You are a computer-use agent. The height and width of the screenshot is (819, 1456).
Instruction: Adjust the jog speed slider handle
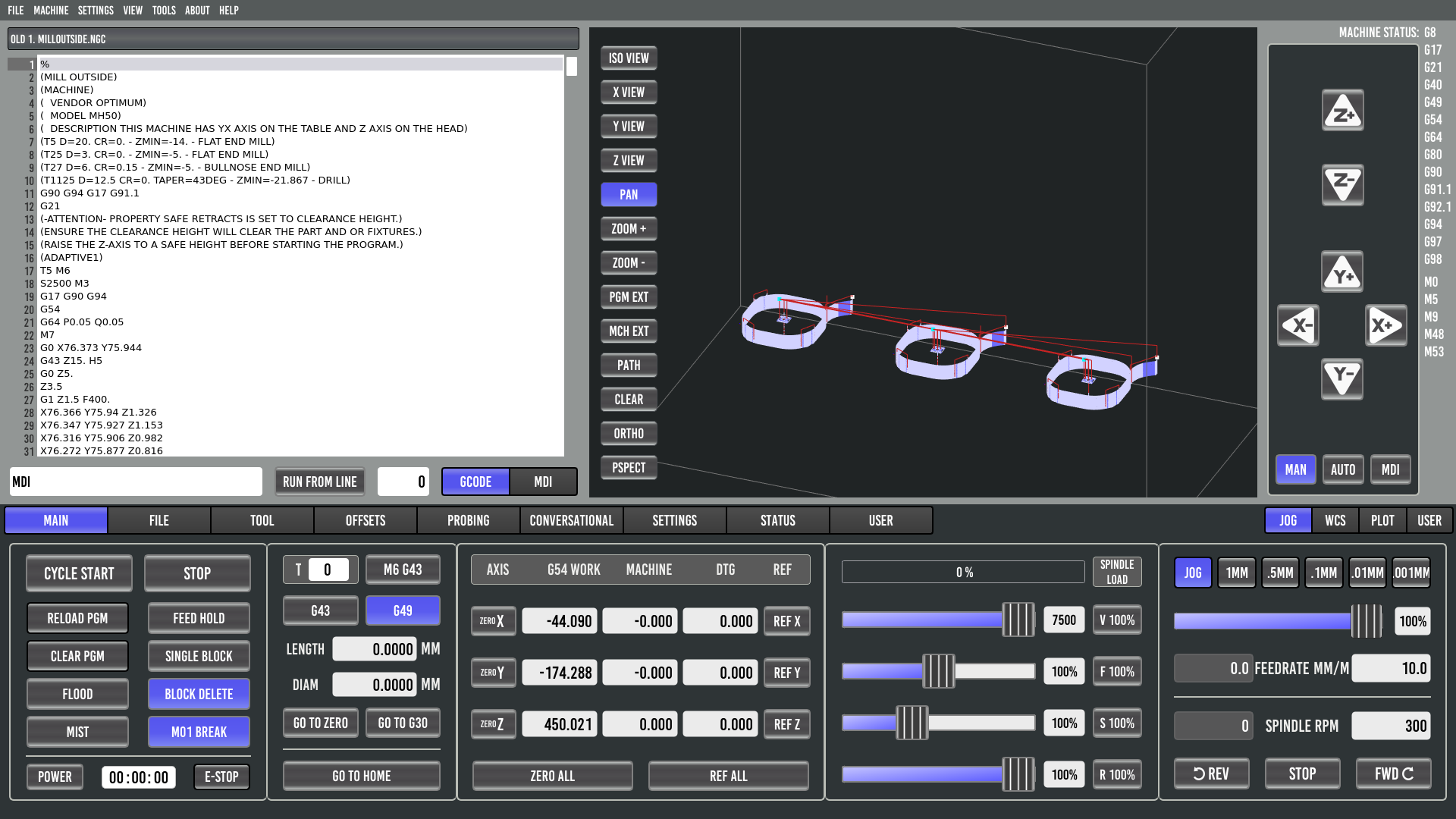click(1367, 621)
